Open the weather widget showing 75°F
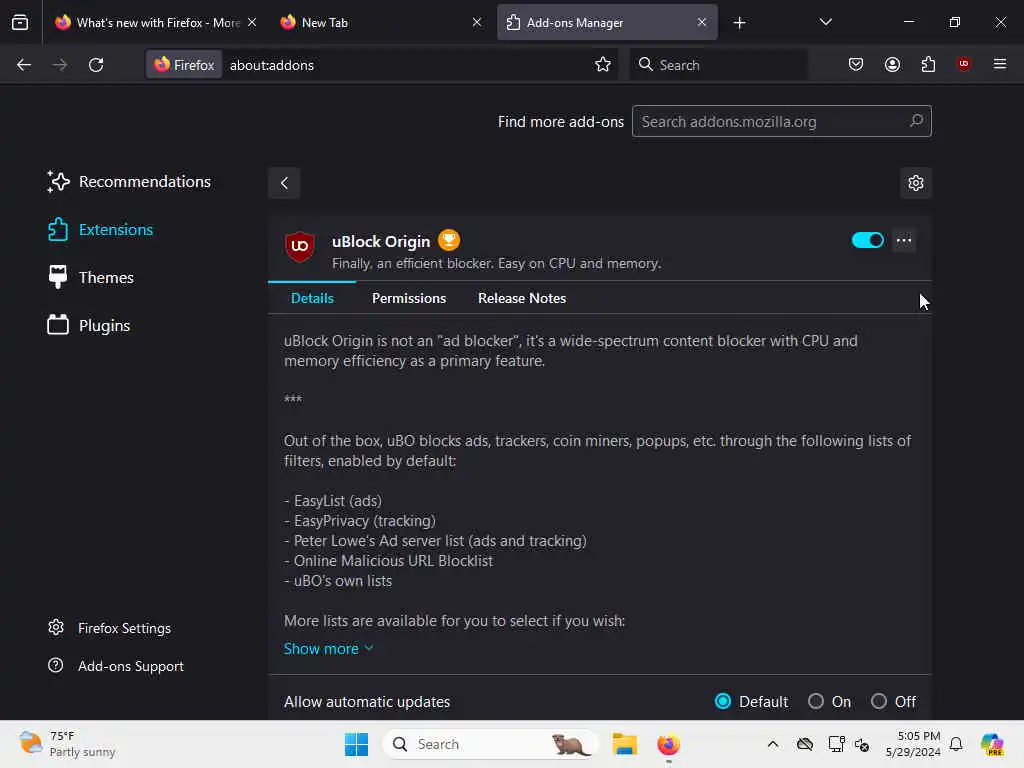The width and height of the screenshot is (1024, 768). click(x=67, y=744)
